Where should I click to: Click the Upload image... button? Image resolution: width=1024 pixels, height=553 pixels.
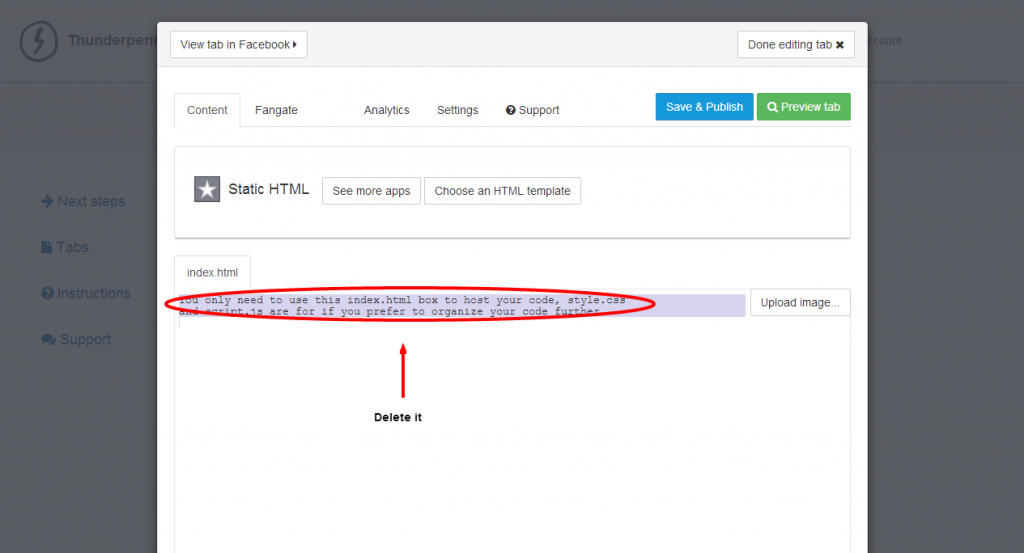[800, 302]
